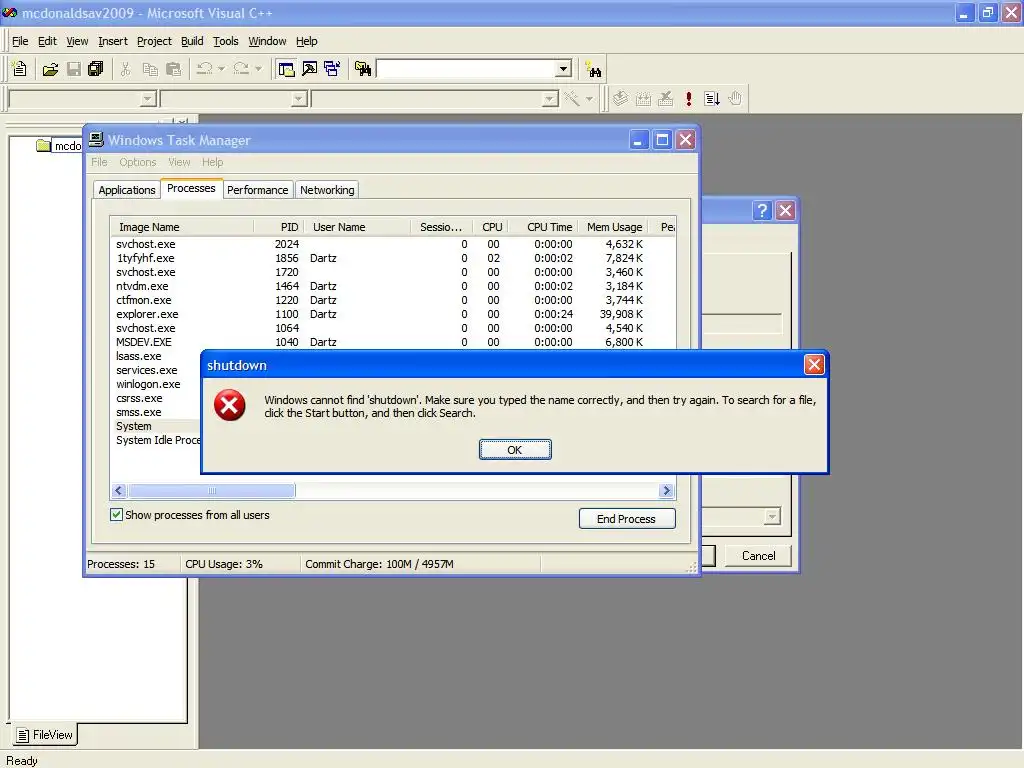Click the Compile build toolbar icon
The image size is (1024, 768).
tap(620, 99)
